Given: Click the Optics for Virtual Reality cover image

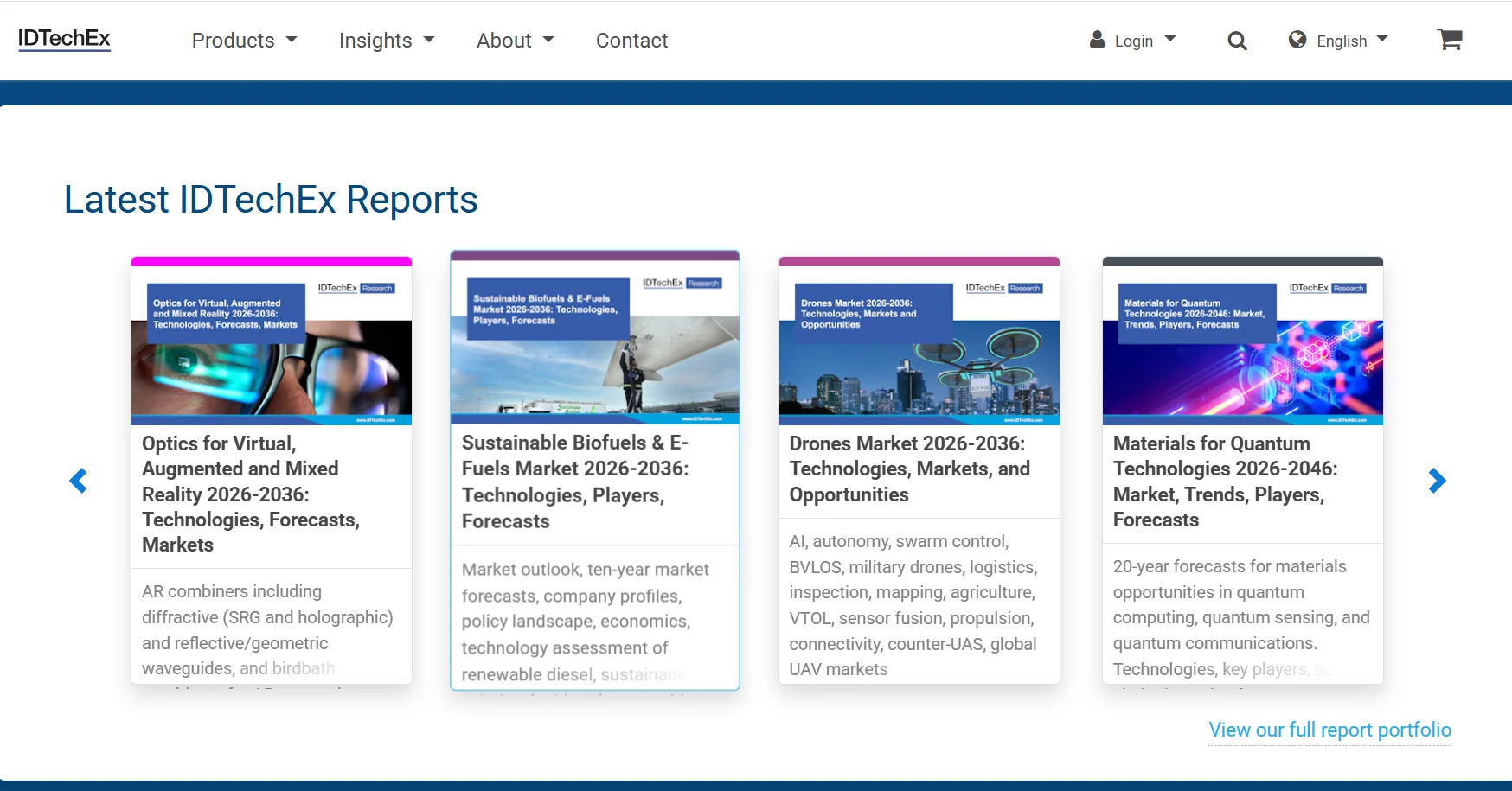Looking at the screenshot, I should click(272, 346).
